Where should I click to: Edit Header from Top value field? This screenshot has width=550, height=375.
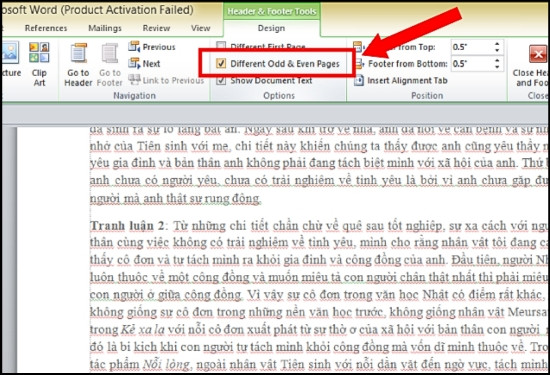point(472,47)
